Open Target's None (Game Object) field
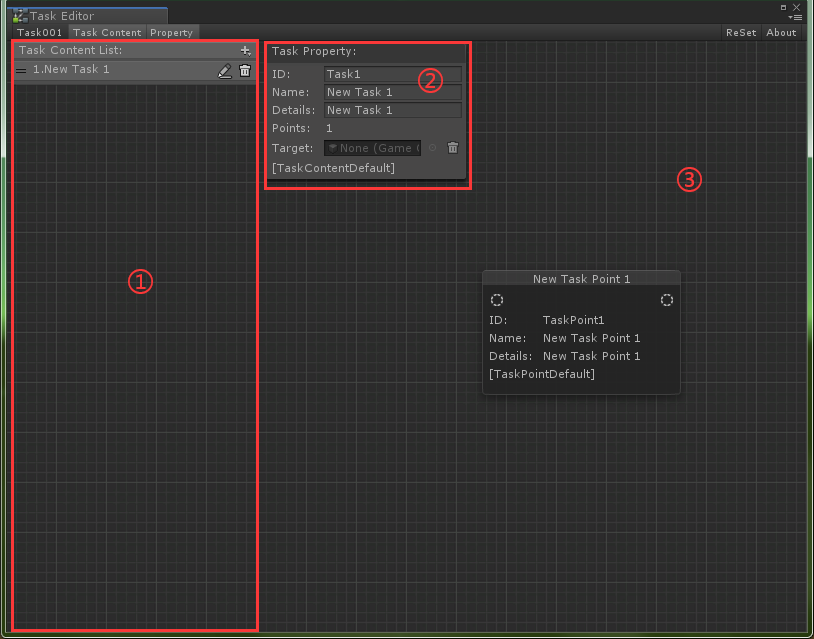 [x=372, y=147]
